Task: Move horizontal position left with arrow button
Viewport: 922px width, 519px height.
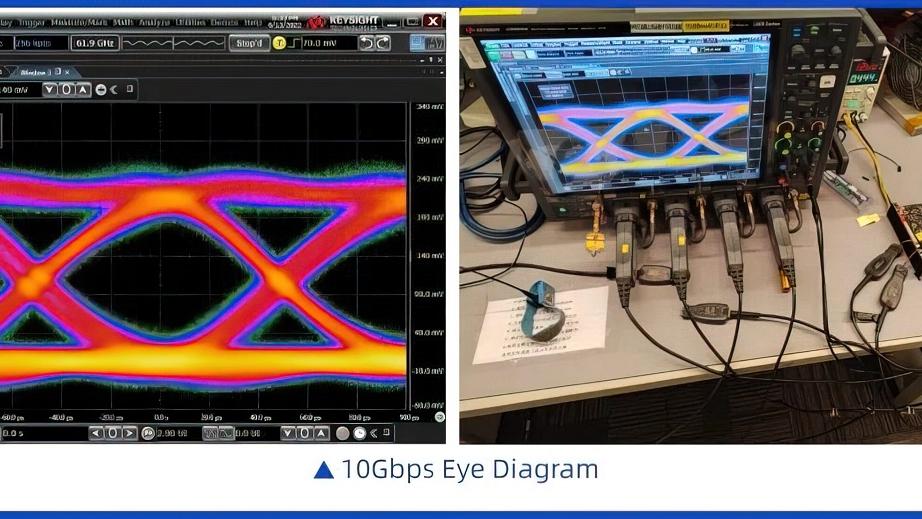Action: (x=96, y=433)
